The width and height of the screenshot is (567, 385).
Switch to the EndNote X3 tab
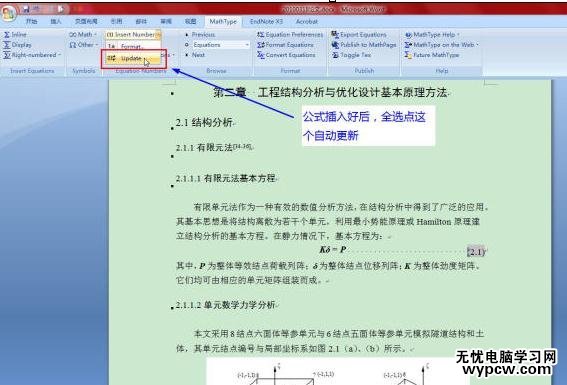coord(266,22)
